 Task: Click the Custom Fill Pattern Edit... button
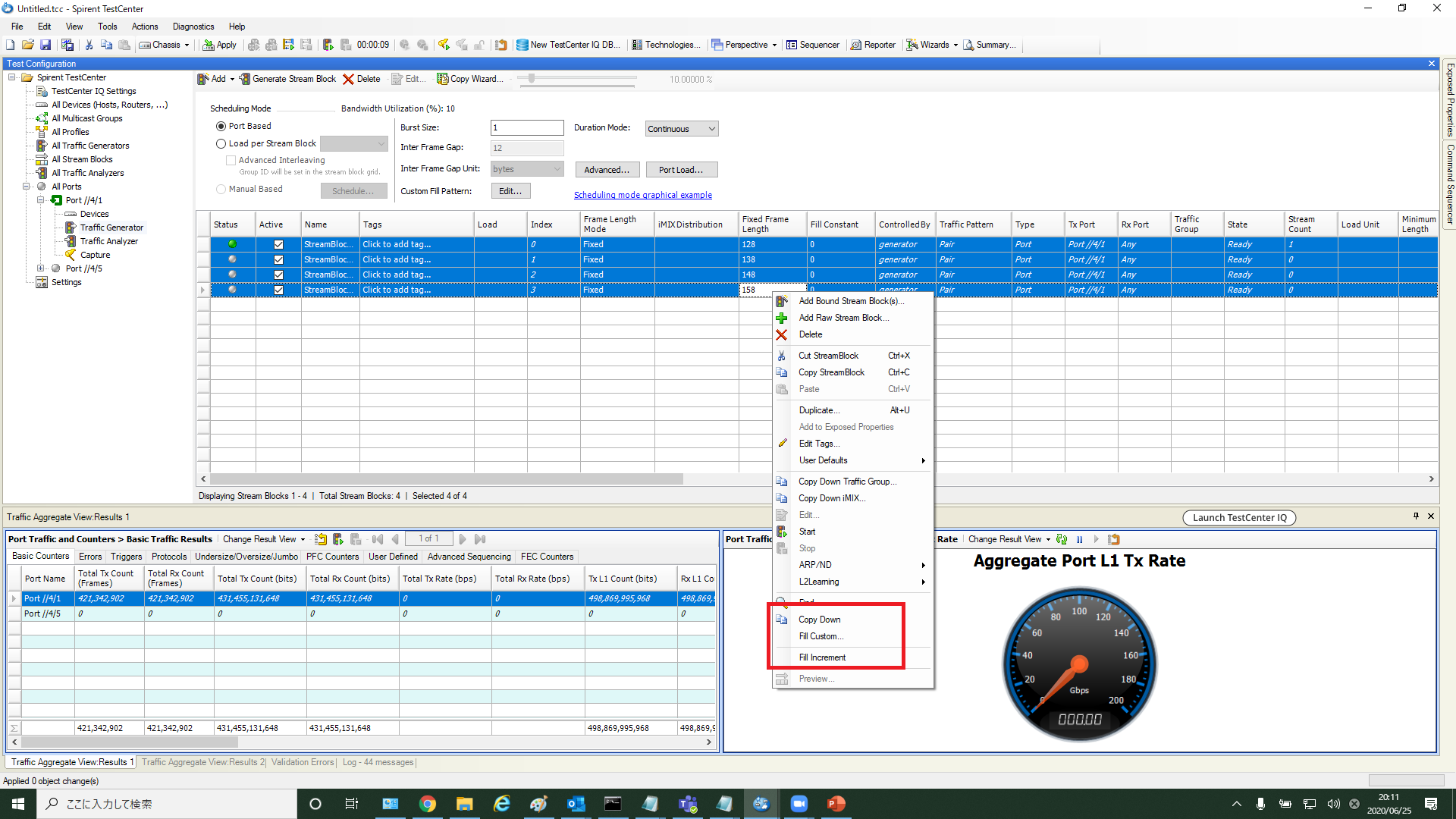pyautogui.click(x=510, y=191)
